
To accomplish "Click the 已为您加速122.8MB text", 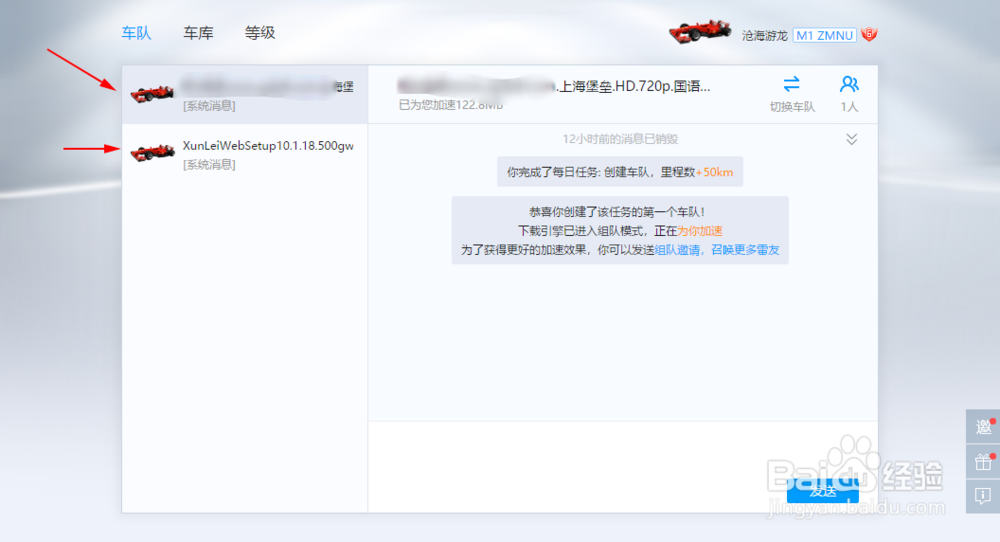I will [x=451, y=105].
